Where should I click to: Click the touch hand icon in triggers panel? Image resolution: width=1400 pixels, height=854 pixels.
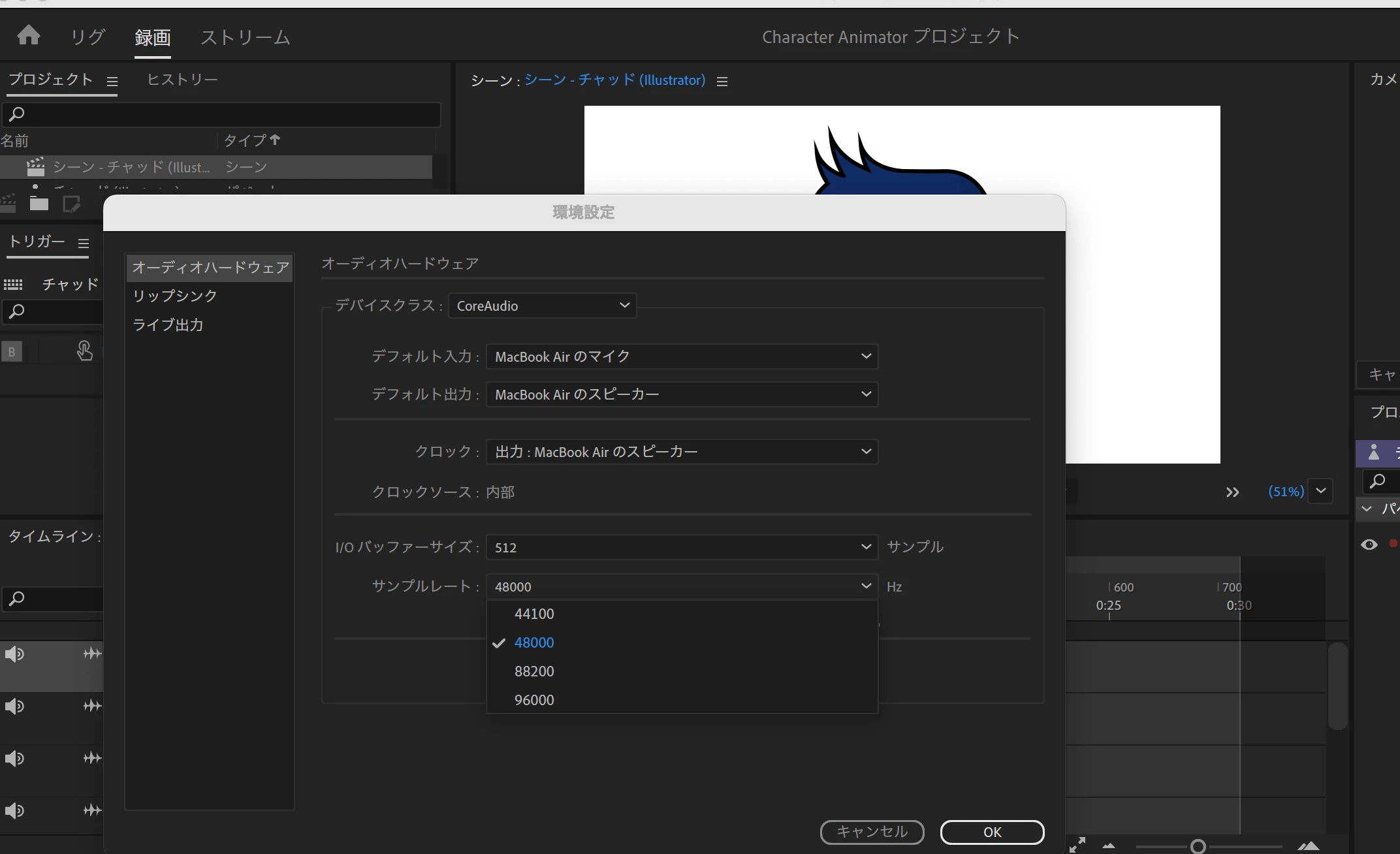pyautogui.click(x=85, y=351)
